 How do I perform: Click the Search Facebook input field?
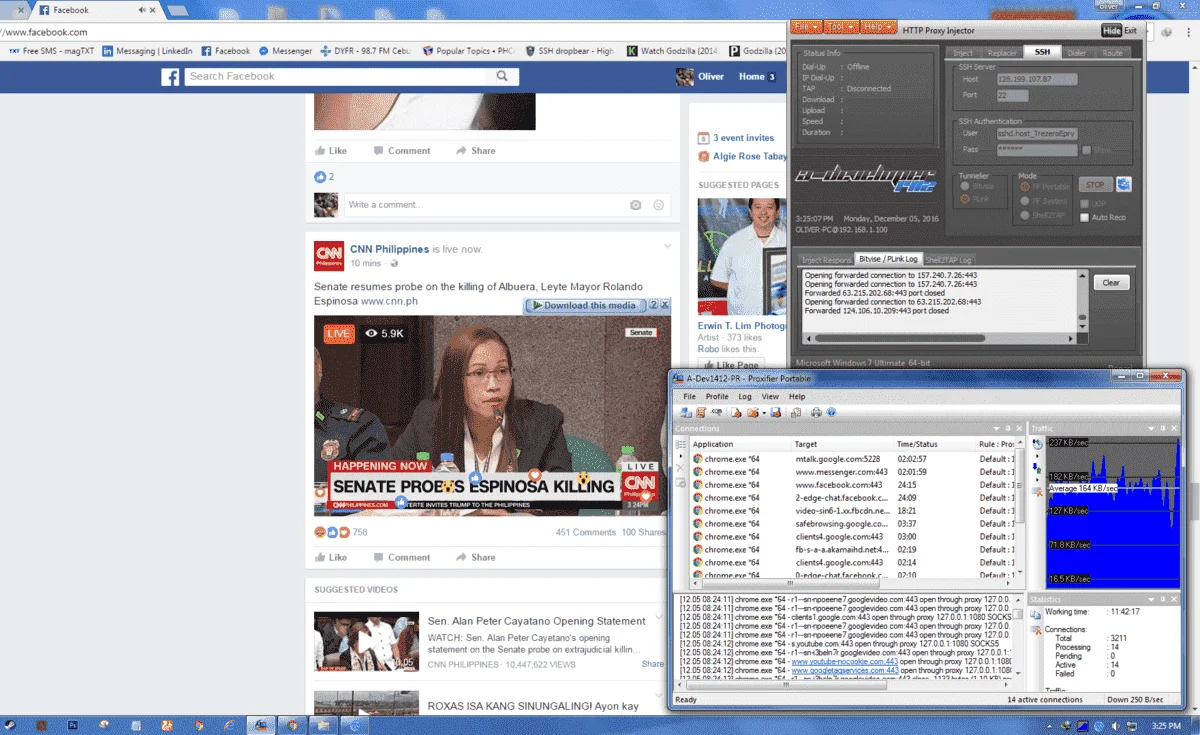pyautogui.click(x=335, y=76)
